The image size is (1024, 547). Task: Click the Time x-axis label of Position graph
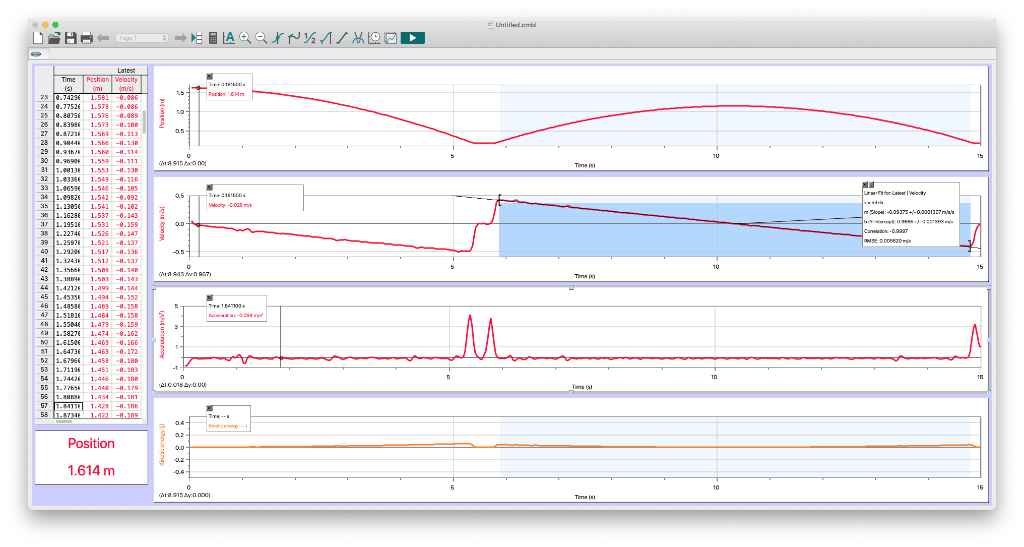(584, 165)
